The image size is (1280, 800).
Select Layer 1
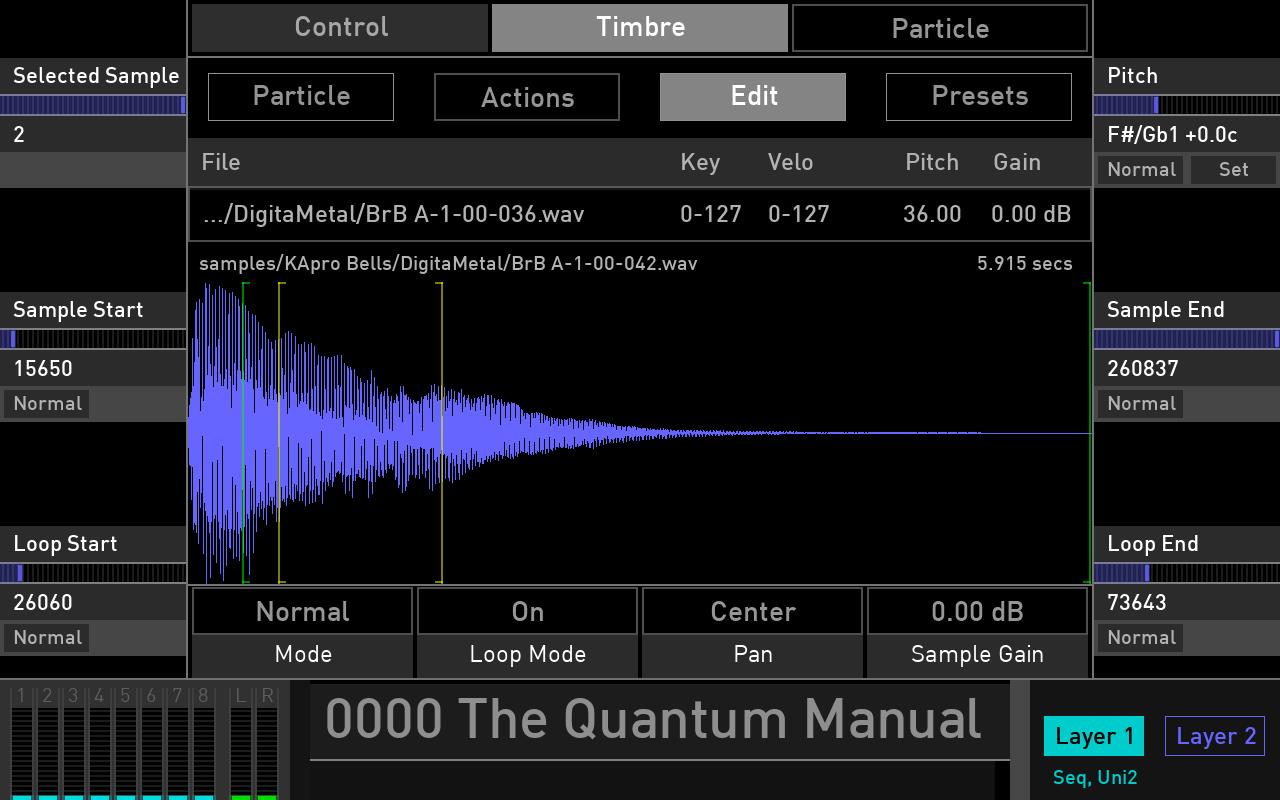pos(1093,736)
